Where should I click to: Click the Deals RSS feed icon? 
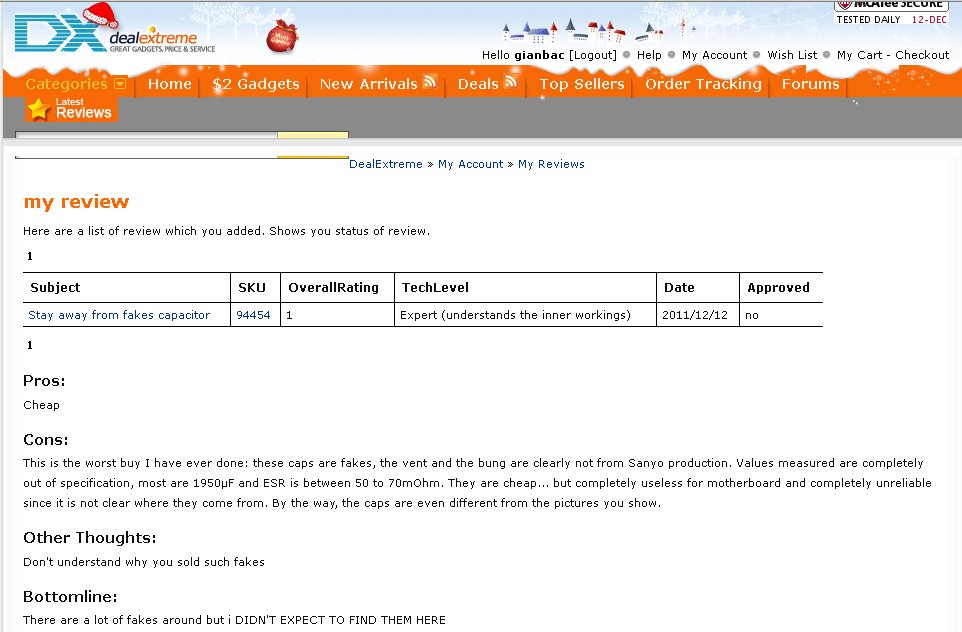(510, 82)
